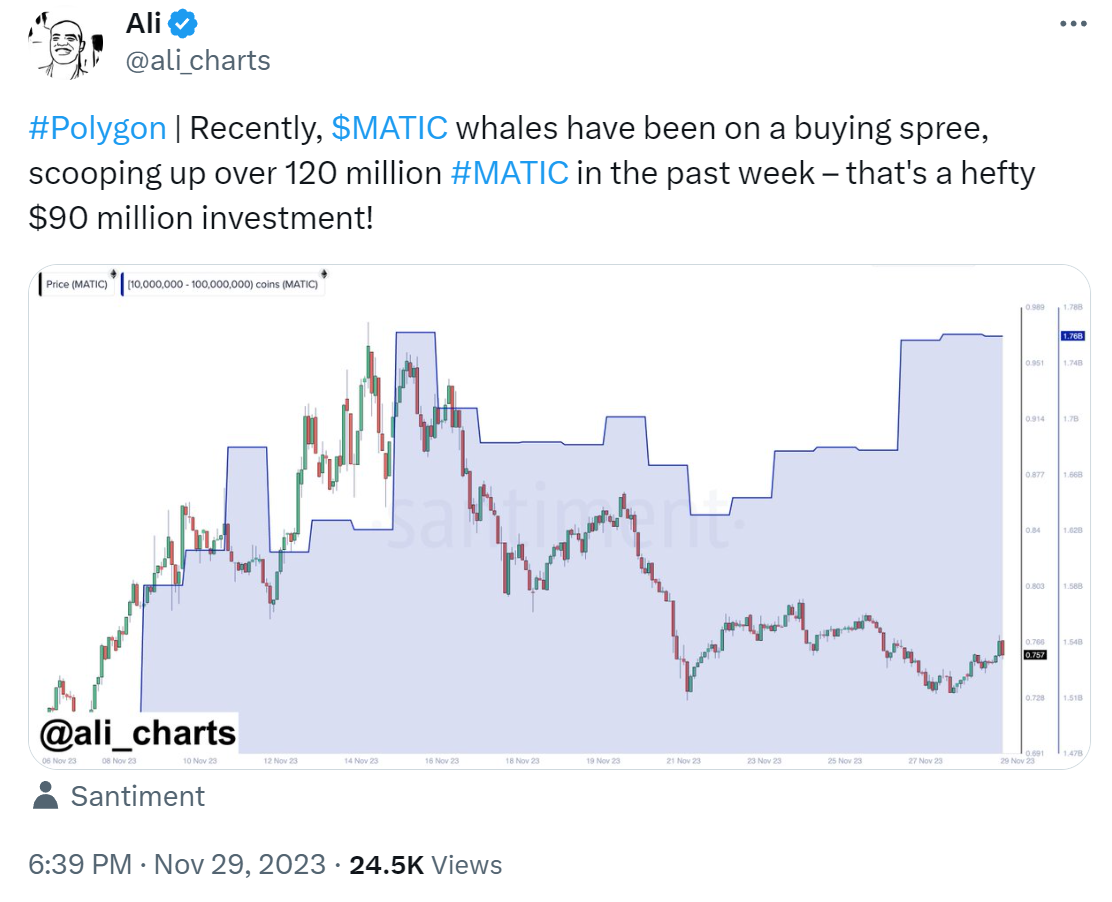Click the 24.5K Views count
1112x902 pixels.
(x=426, y=864)
